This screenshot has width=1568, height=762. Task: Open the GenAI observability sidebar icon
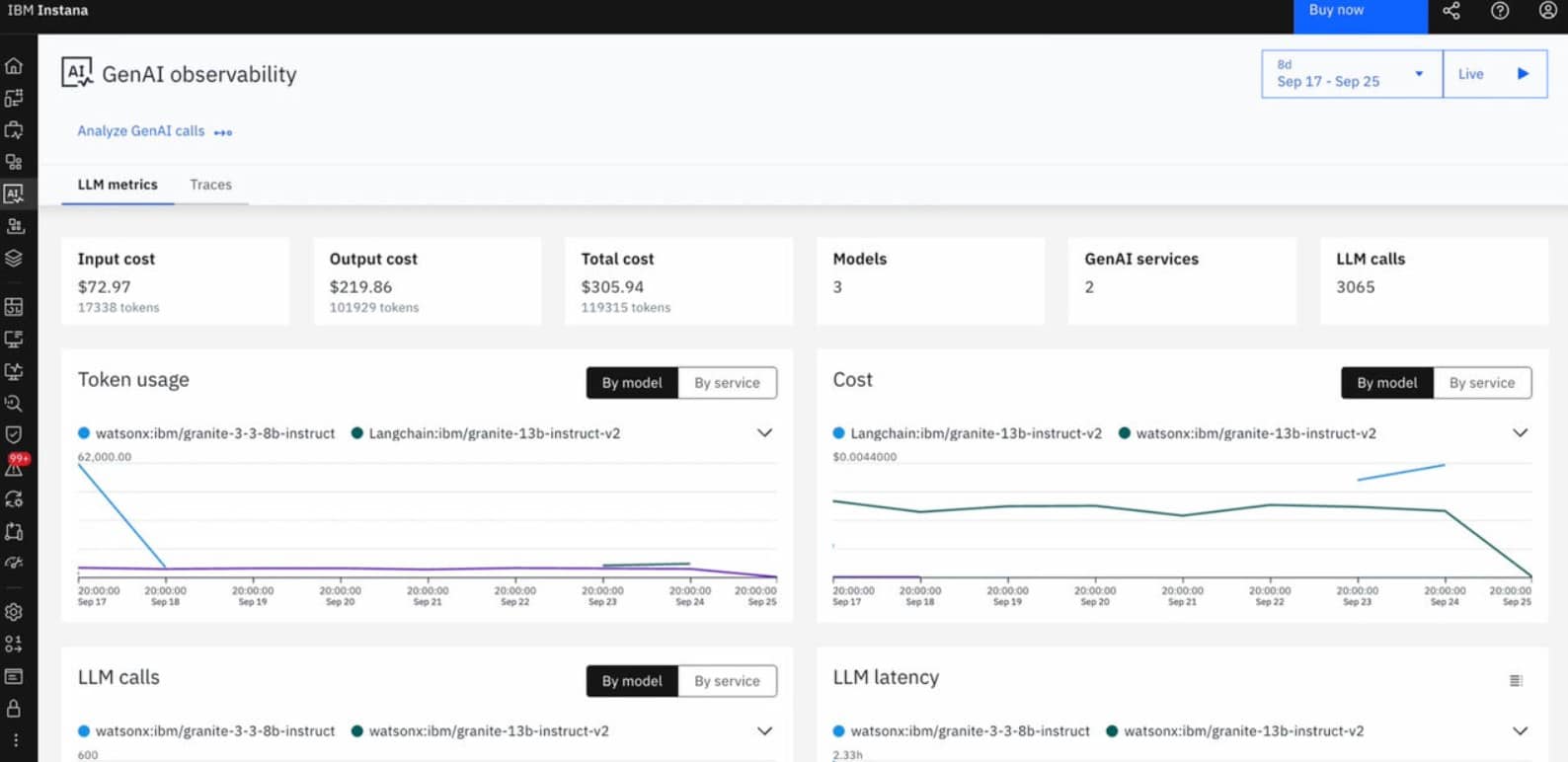(x=14, y=194)
